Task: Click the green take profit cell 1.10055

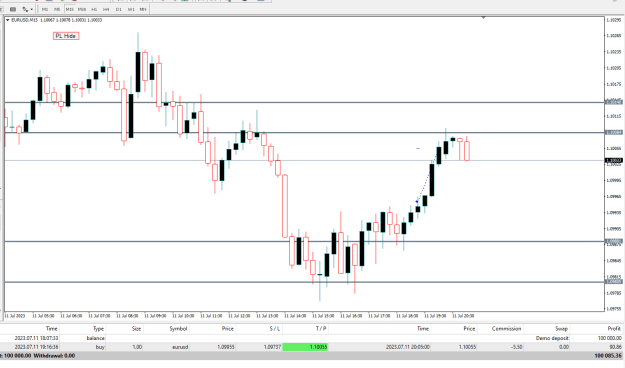Action: click(305, 347)
